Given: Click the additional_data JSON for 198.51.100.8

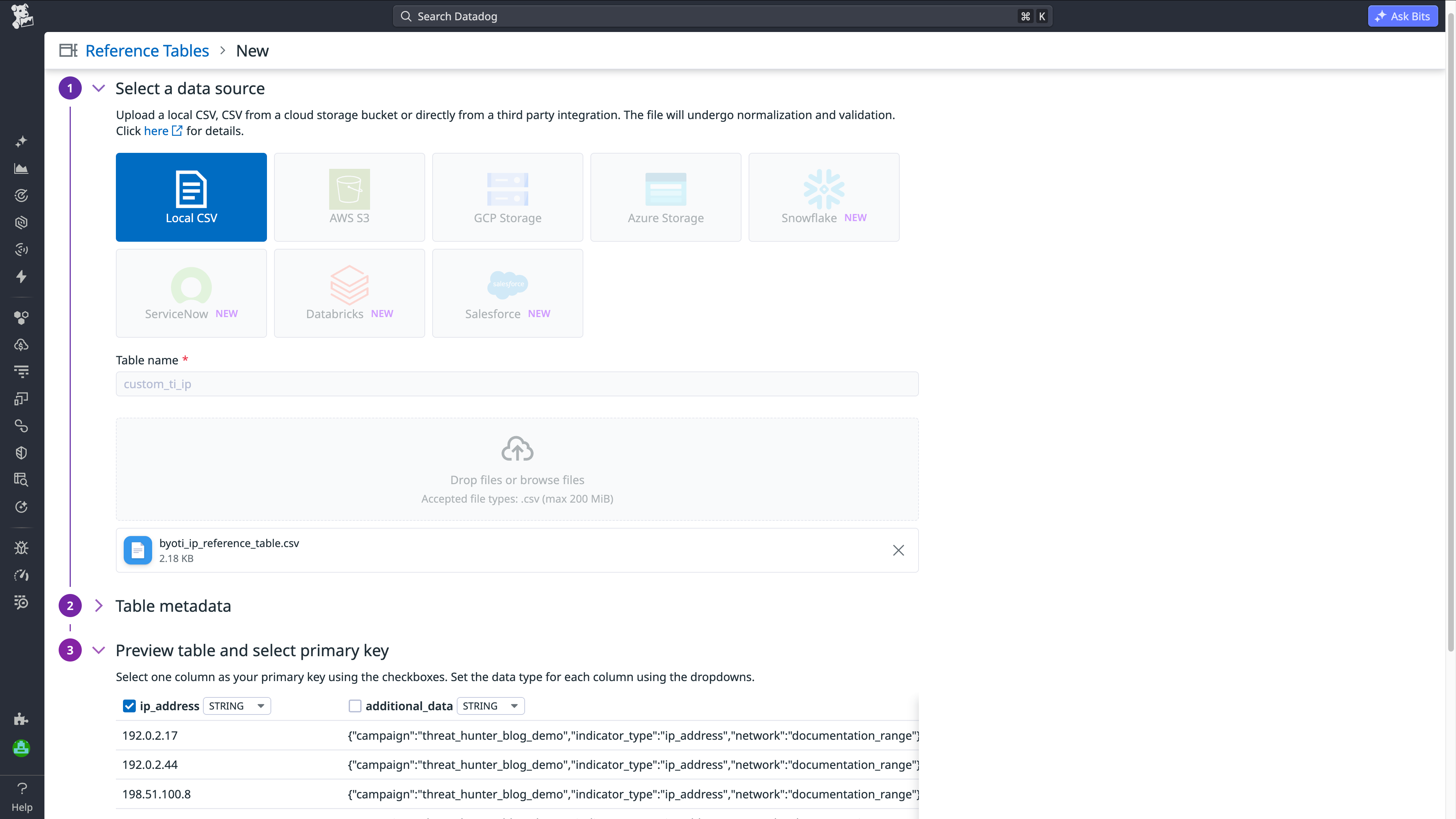Looking at the screenshot, I should 633,794.
